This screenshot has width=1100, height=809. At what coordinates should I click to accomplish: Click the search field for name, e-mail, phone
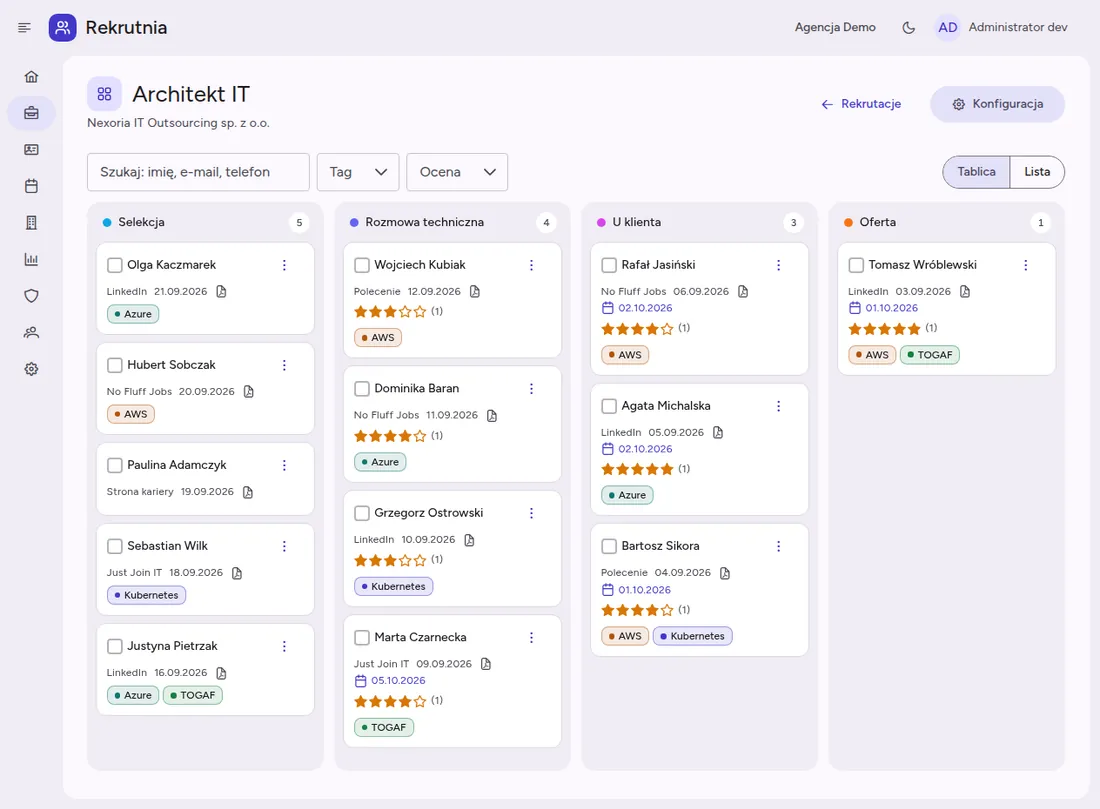tap(198, 172)
